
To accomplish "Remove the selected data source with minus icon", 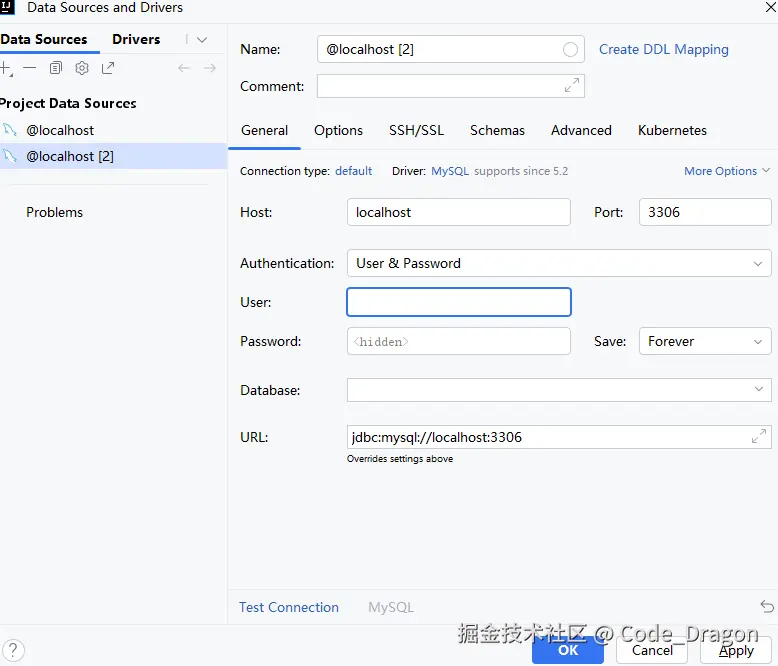I will click(30, 68).
